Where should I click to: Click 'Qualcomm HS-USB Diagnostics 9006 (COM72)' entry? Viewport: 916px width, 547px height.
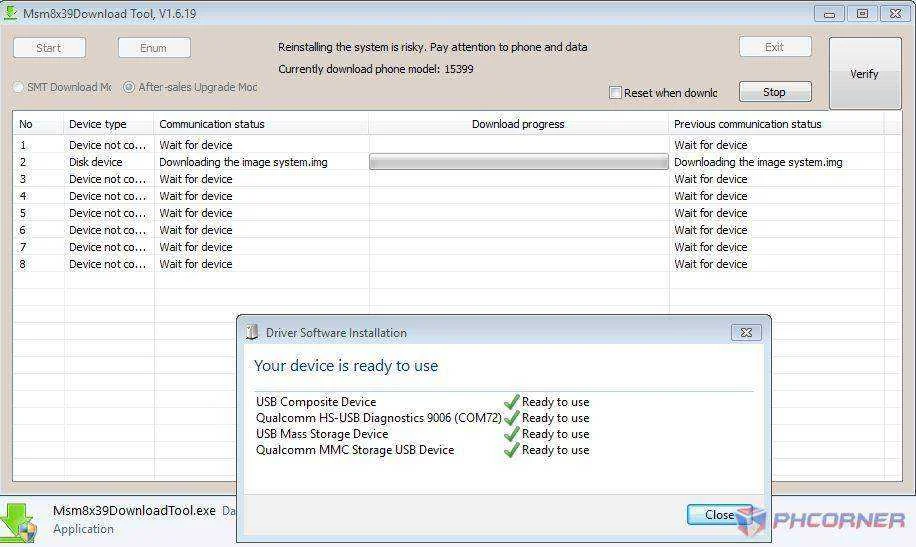pyautogui.click(x=379, y=418)
